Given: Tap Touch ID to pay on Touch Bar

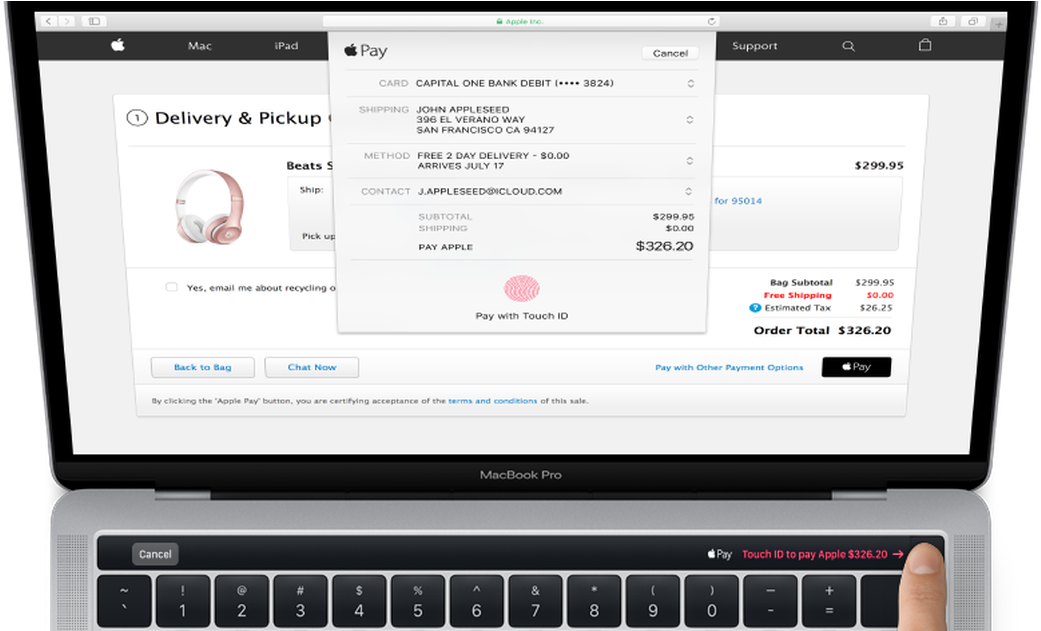Looking at the screenshot, I should tap(823, 554).
